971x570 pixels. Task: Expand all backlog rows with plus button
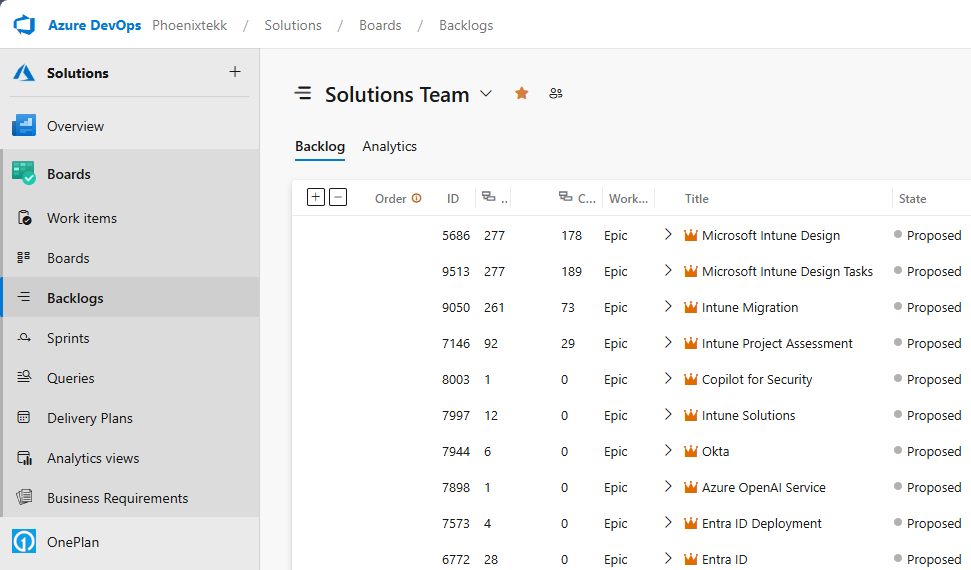316,198
